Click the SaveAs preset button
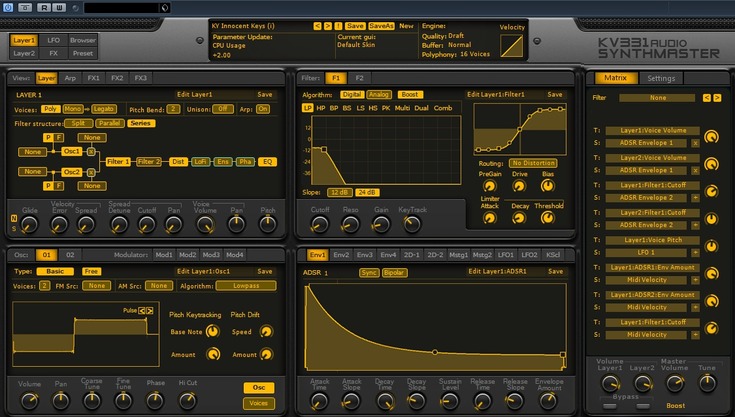The image size is (735, 417). click(x=381, y=26)
